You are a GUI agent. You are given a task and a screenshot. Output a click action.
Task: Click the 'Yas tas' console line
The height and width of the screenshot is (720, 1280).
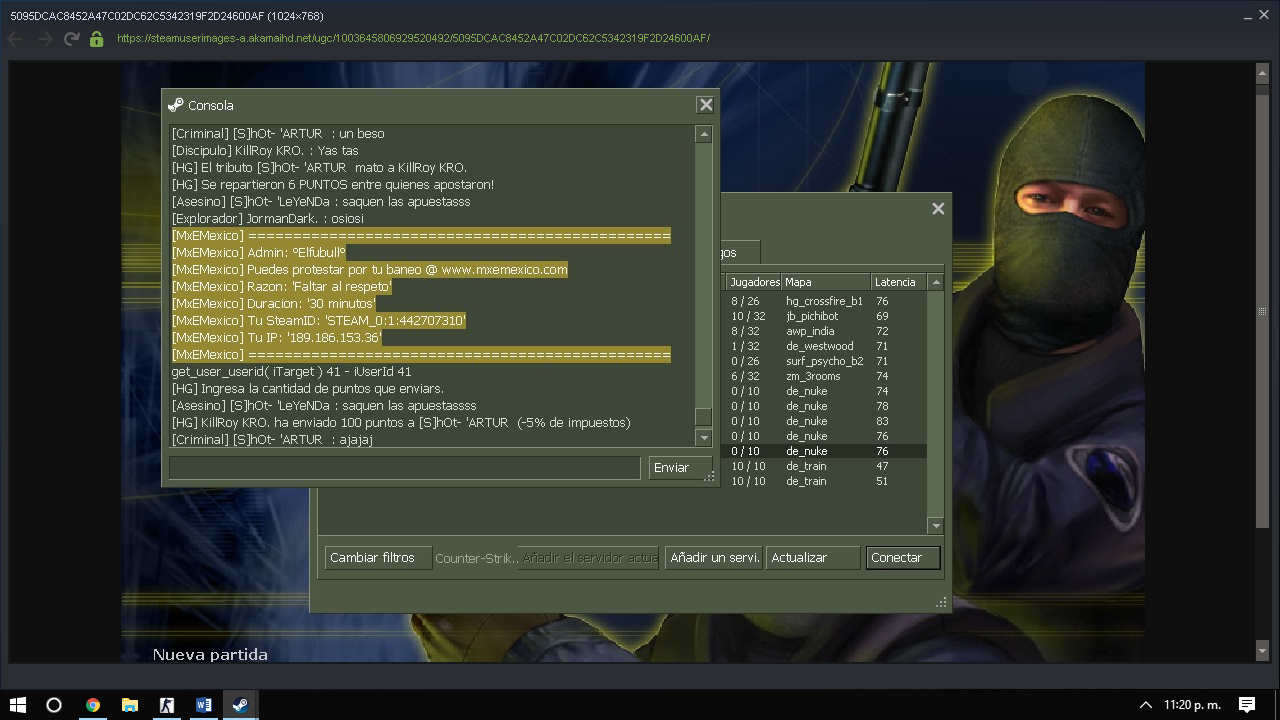coord(265,151)
